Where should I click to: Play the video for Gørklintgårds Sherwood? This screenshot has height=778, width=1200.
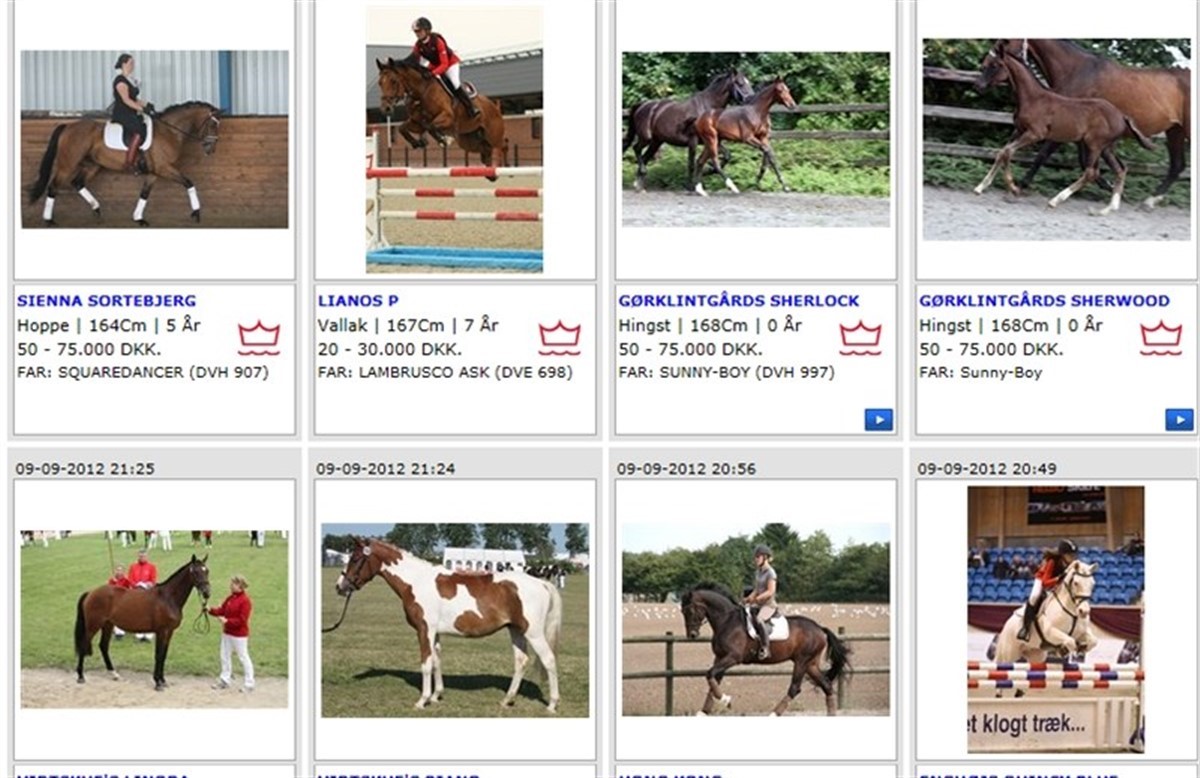click(1179, 420)
